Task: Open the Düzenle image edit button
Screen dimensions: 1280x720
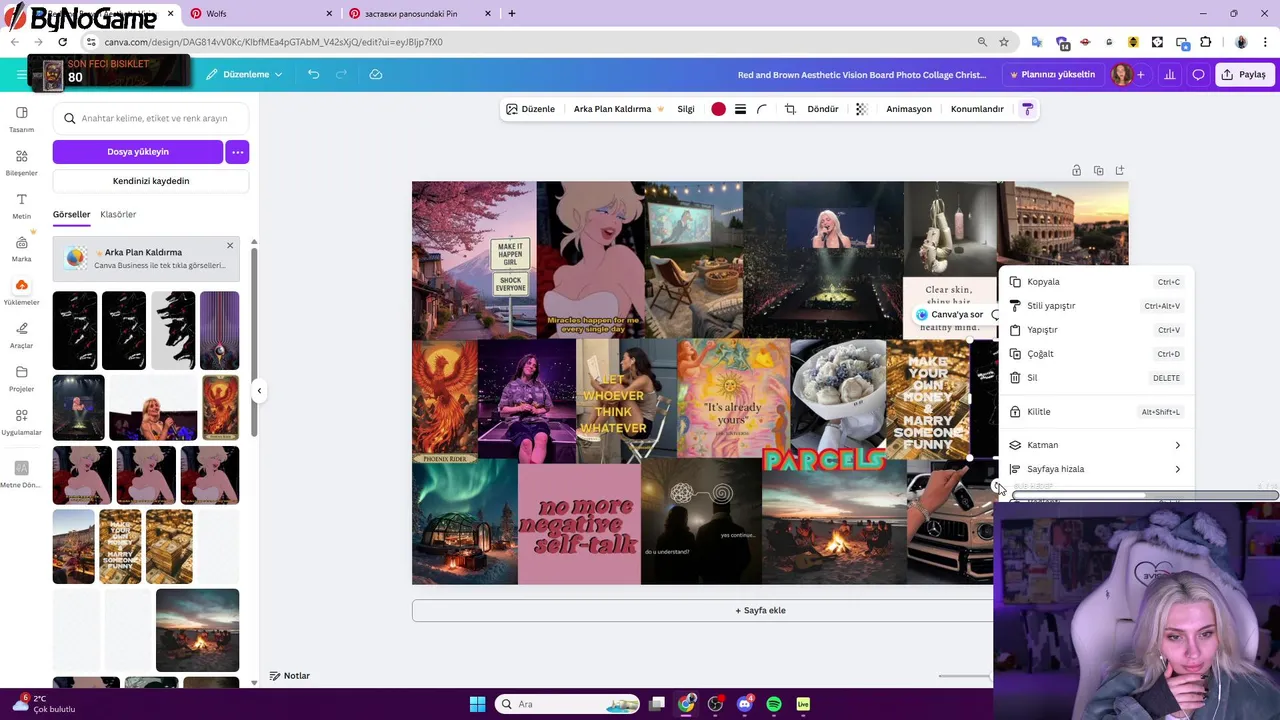Action: (x=530, y=109)
